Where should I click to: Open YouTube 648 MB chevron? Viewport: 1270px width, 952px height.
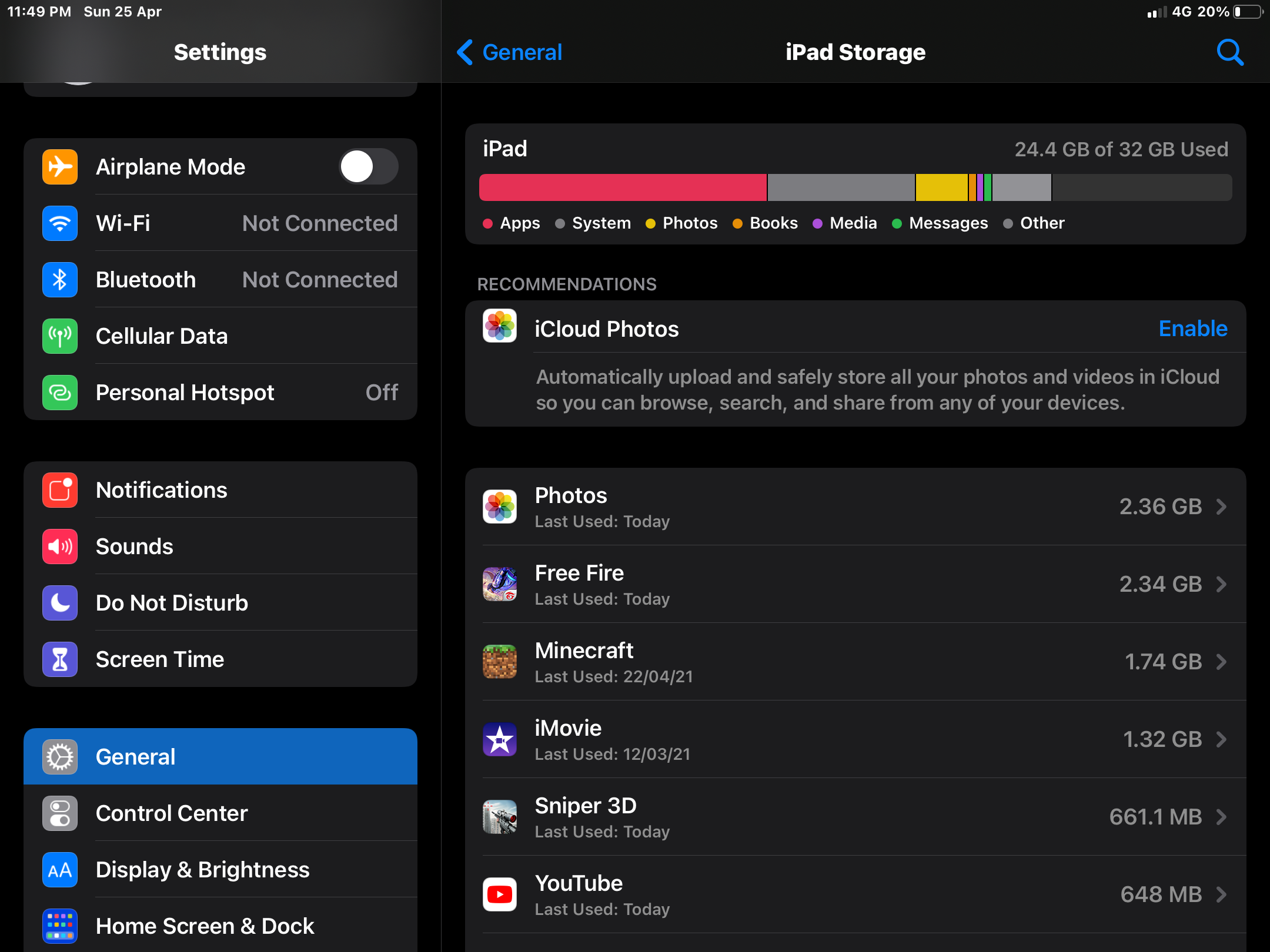[1221, 894]
